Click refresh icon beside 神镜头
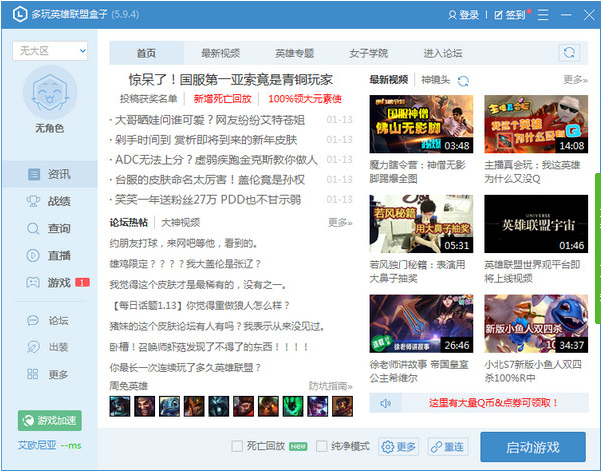Viewport: 601px width, 472px height. pos(463,81)
